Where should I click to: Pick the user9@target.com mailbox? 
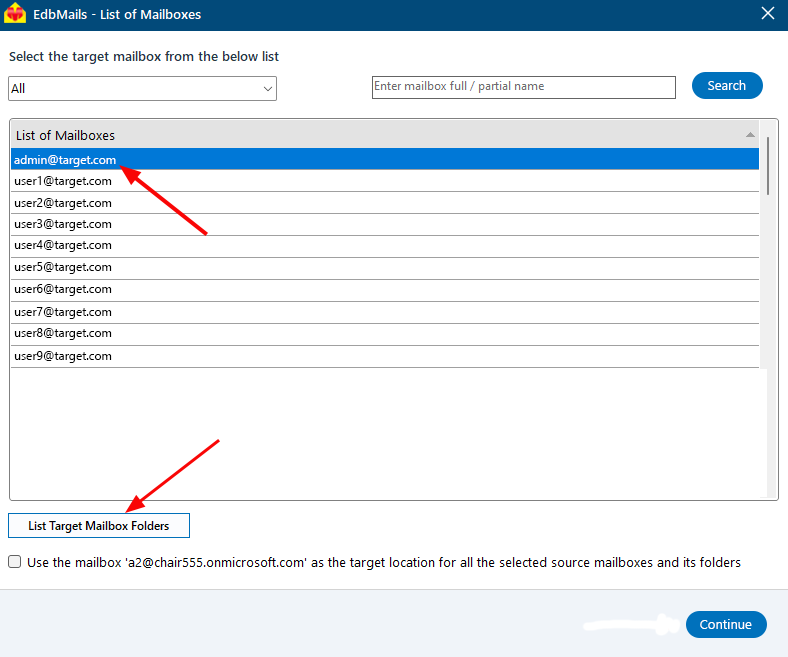[x=63, y=356]
